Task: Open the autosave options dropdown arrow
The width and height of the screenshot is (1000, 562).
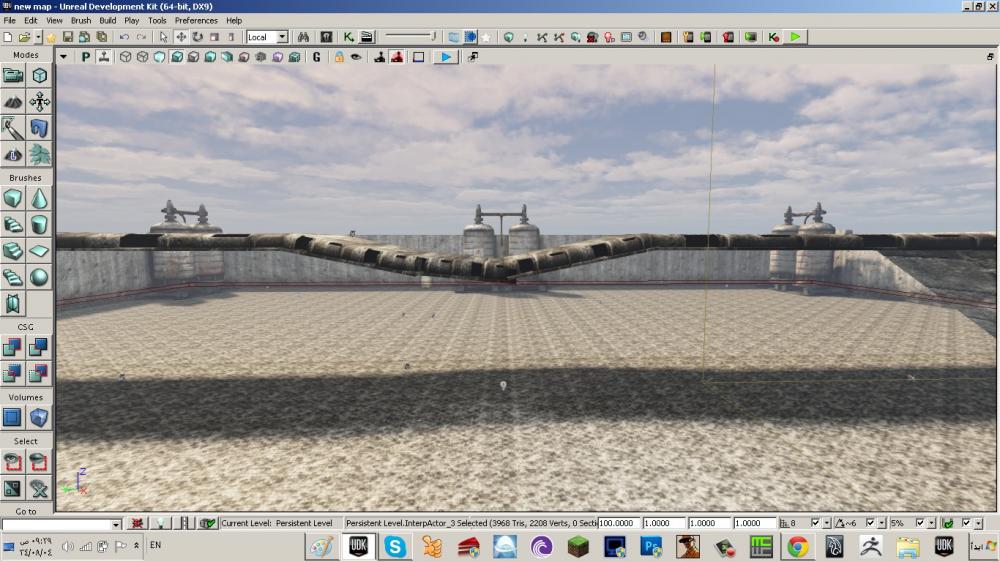Action: pyautogui.click(x=978, y=523)
